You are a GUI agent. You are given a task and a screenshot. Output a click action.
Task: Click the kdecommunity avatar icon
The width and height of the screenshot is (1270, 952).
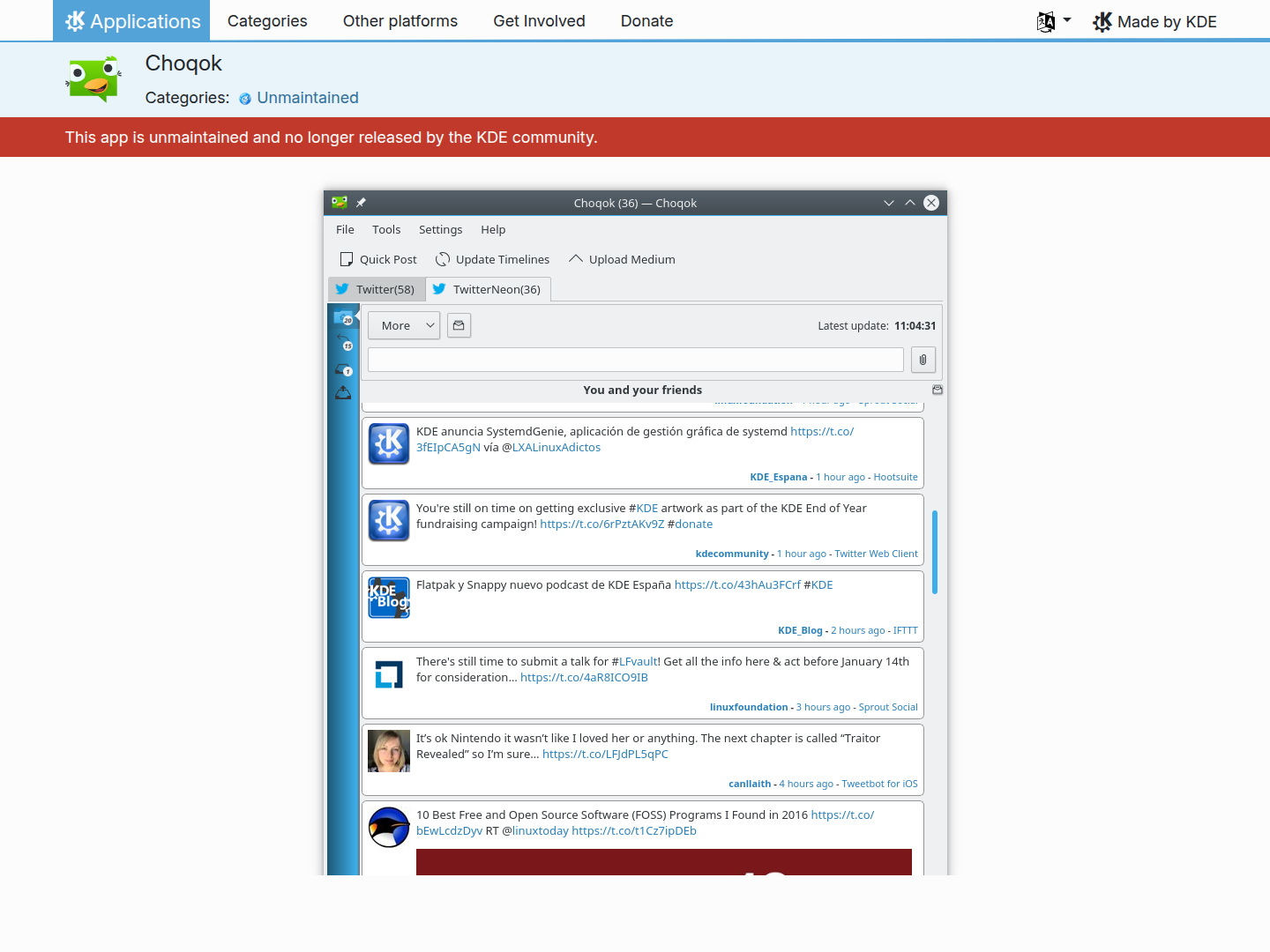(x=389, y=520)
